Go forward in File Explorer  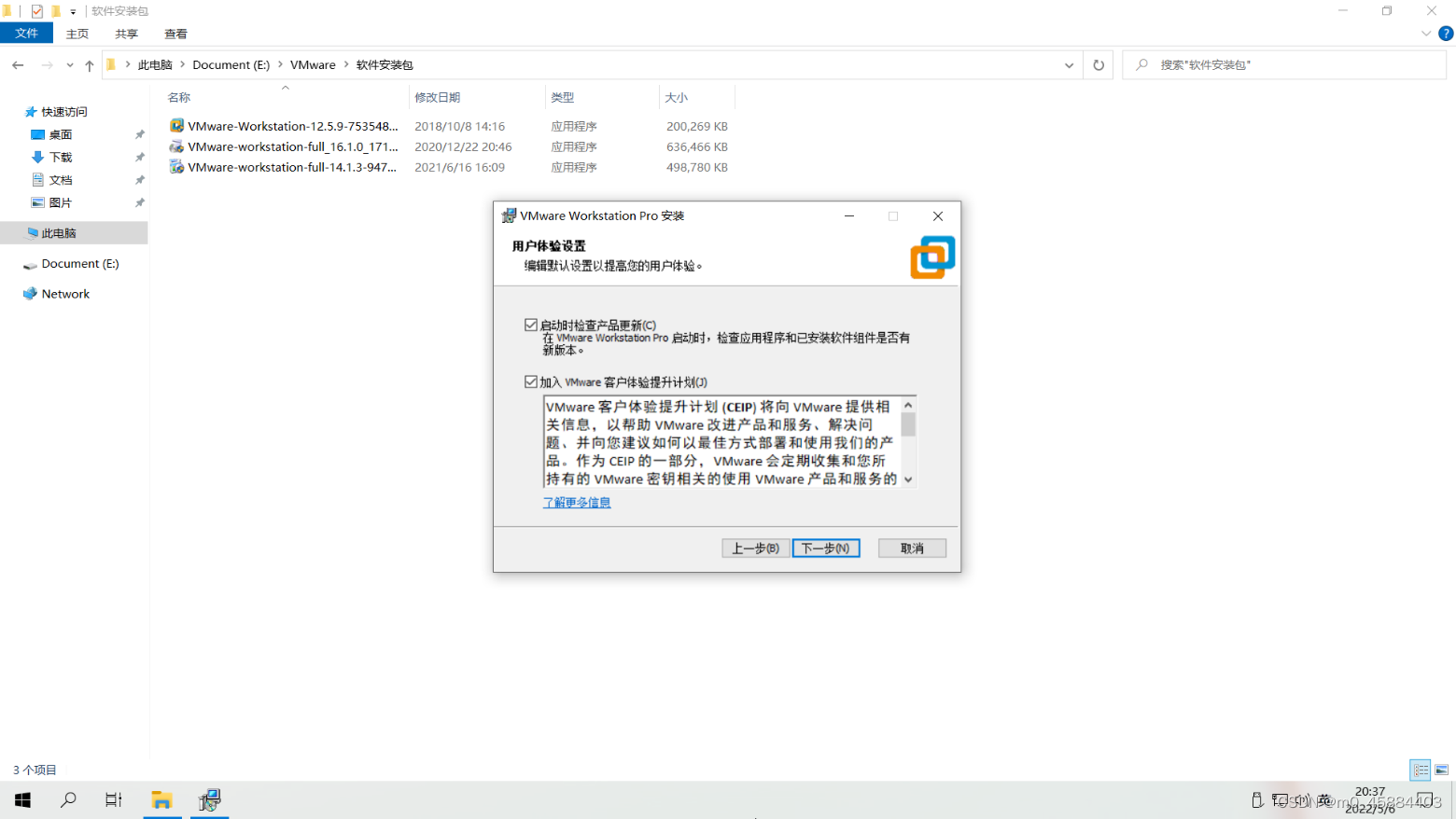tap(47, 65)
